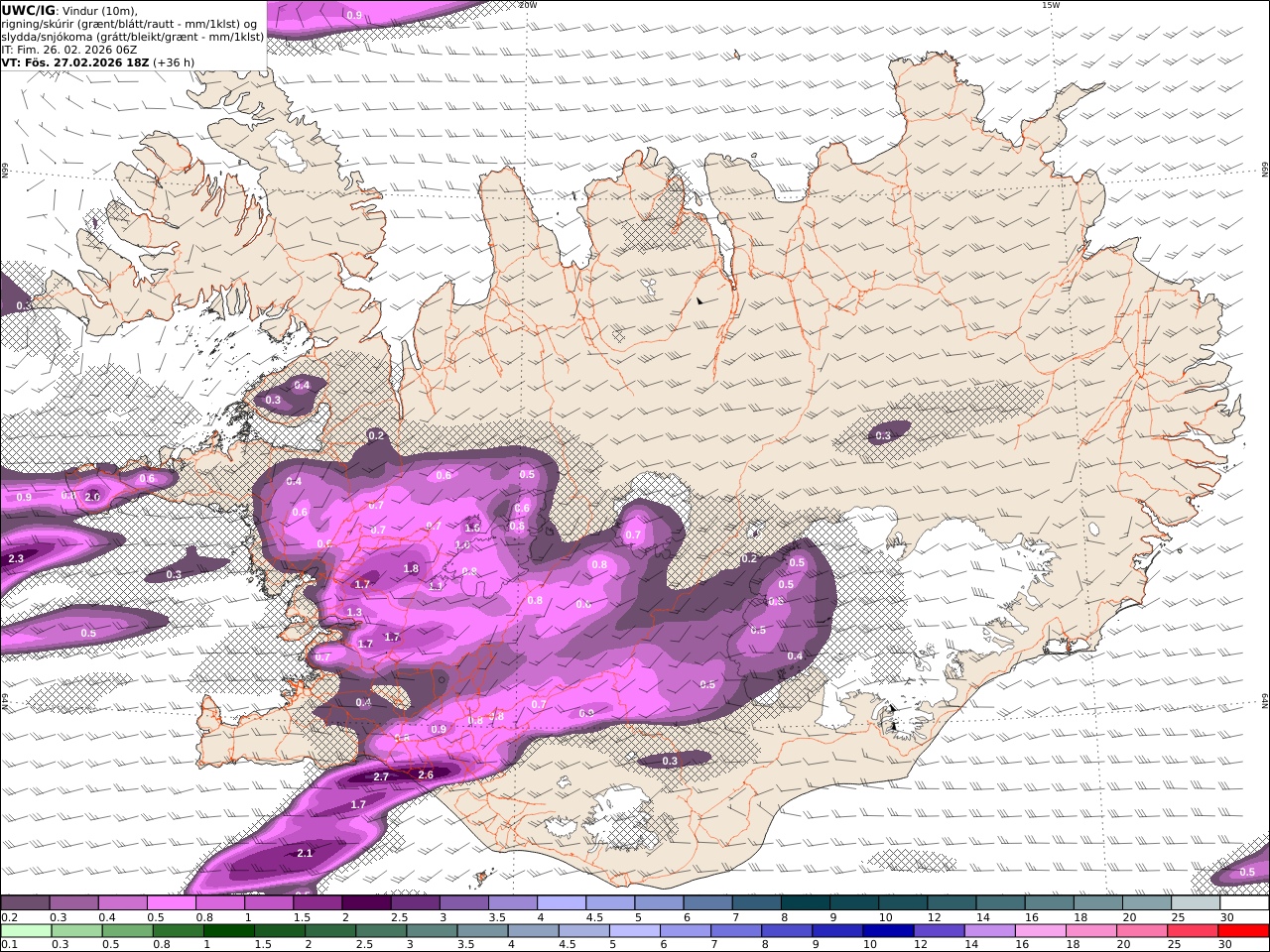Screen dimensions: 1270x952
Task: Click the bright pink upper swatch between 0.5 and 0.8
Action: [x=171, y=902]
